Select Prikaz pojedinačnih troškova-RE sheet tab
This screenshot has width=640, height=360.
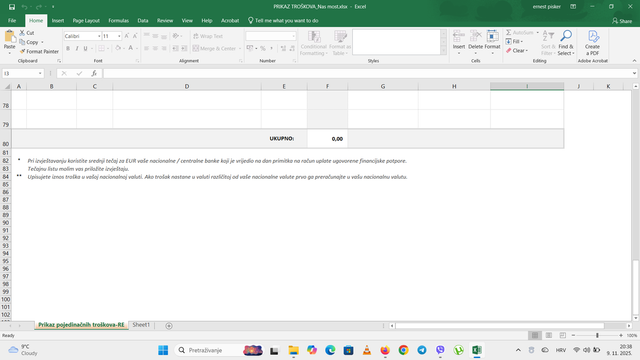[x=81, y=325]
